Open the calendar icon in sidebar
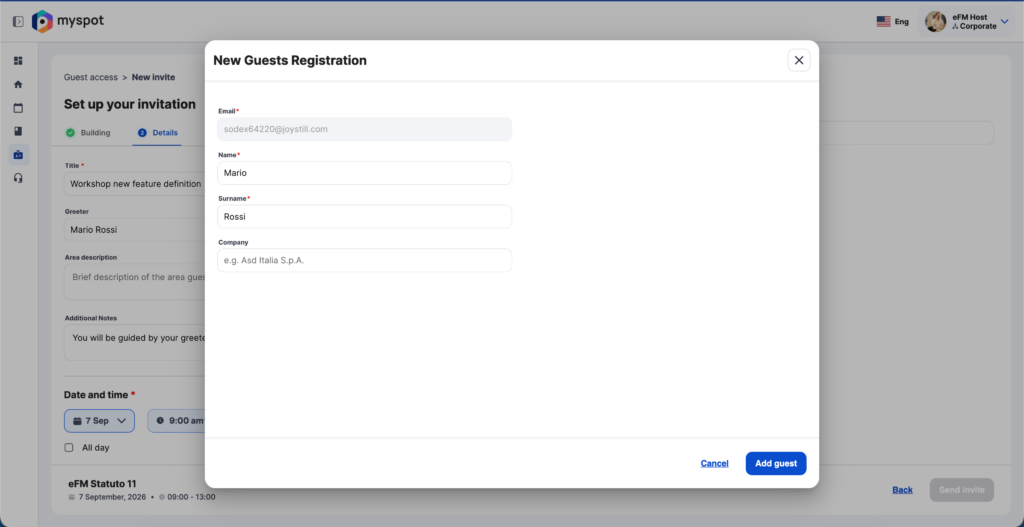Screen dimensions: 1024x527 pyautogui.click(x=18, y=108)
